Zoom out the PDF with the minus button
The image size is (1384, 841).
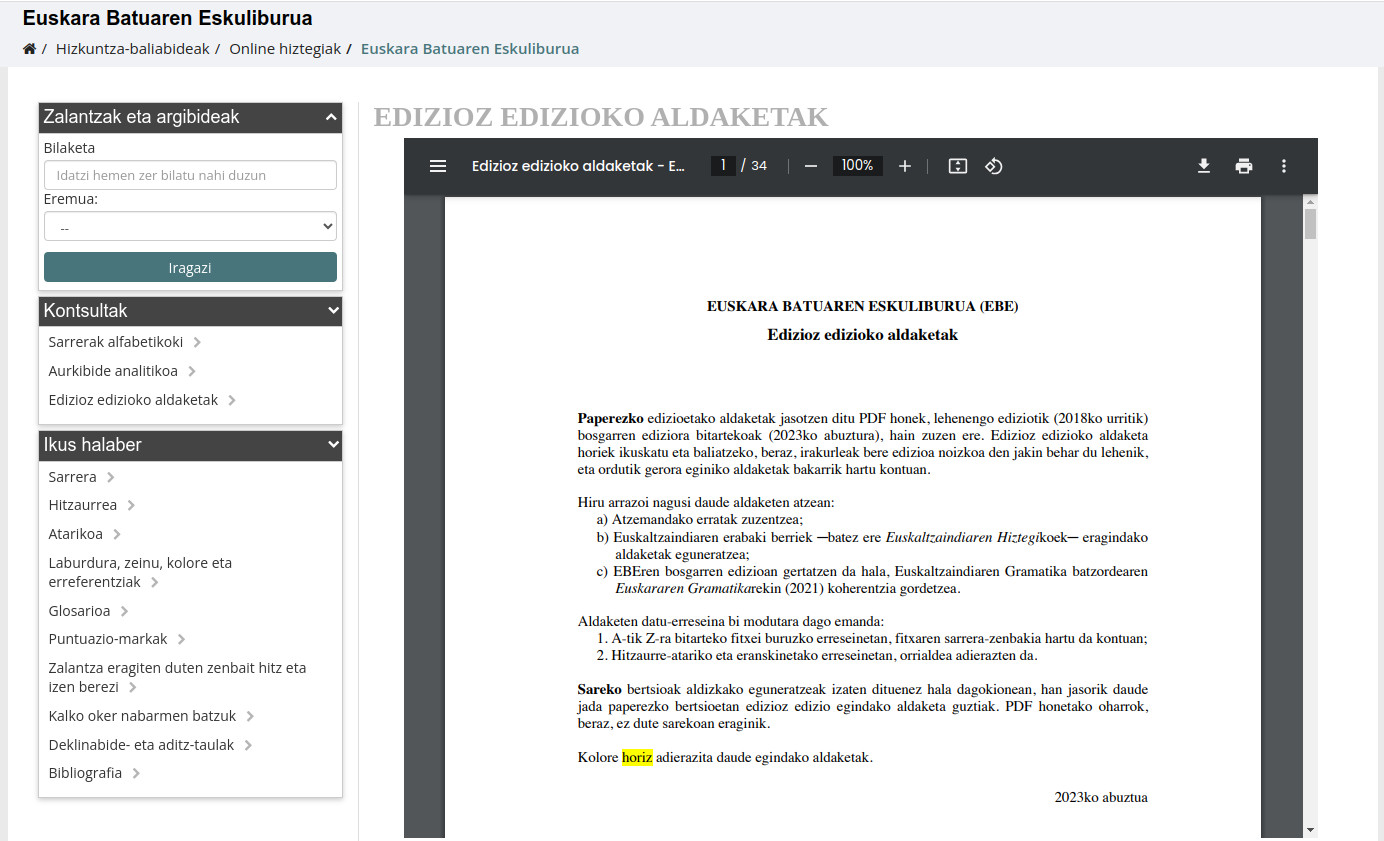pyautogui.click(x=811, y=166)
